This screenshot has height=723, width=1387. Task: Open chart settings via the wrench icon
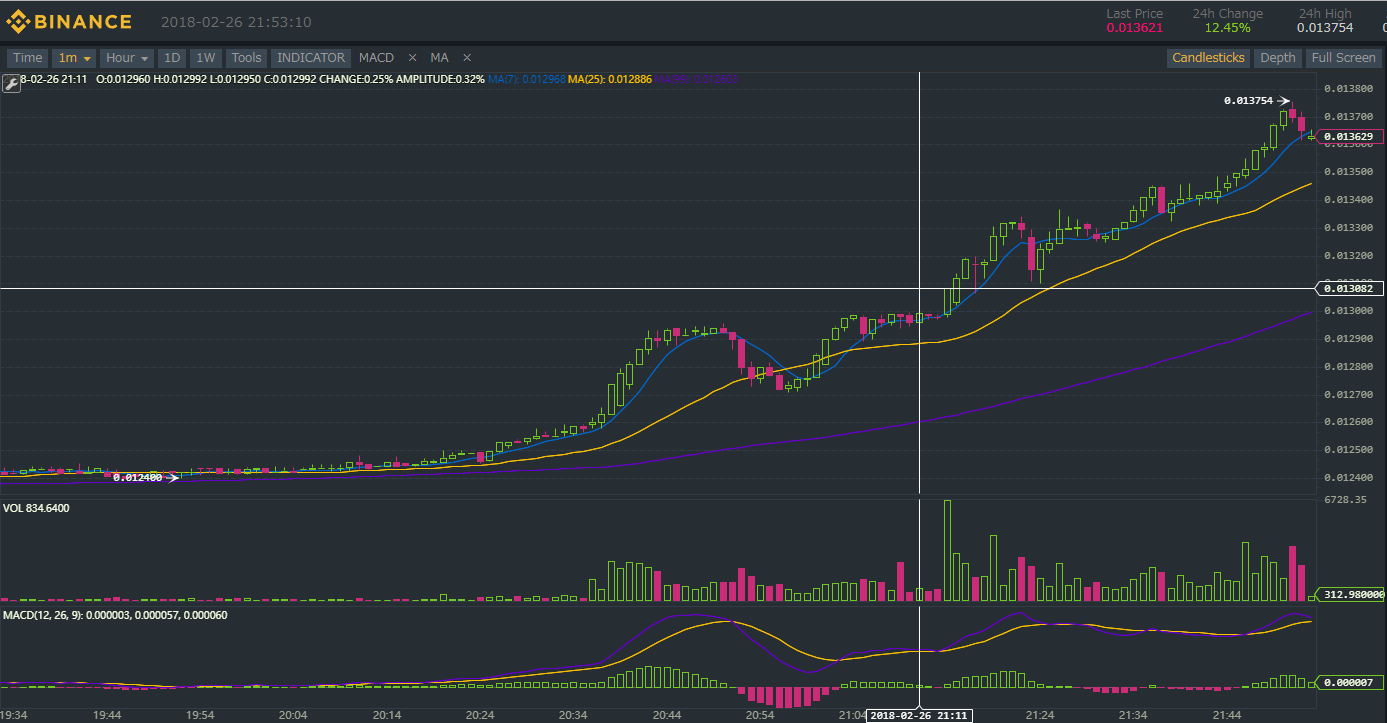(x=11, y=81)
